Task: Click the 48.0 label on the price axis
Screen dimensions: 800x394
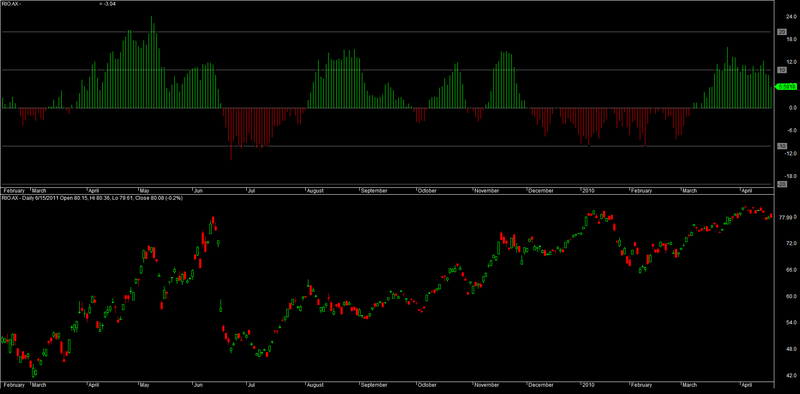Action: tap(792, 349)
